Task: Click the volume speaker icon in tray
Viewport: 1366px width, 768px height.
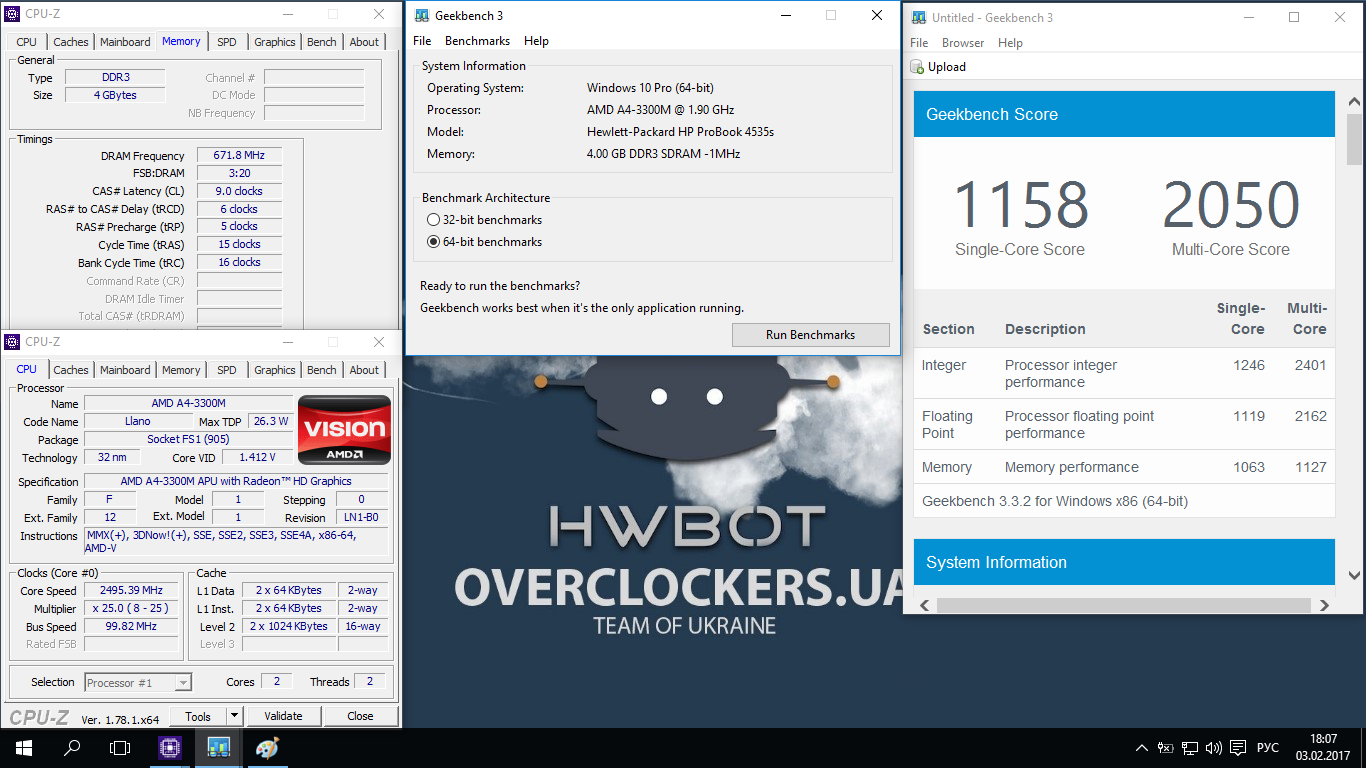Action: pos(1214,748)
